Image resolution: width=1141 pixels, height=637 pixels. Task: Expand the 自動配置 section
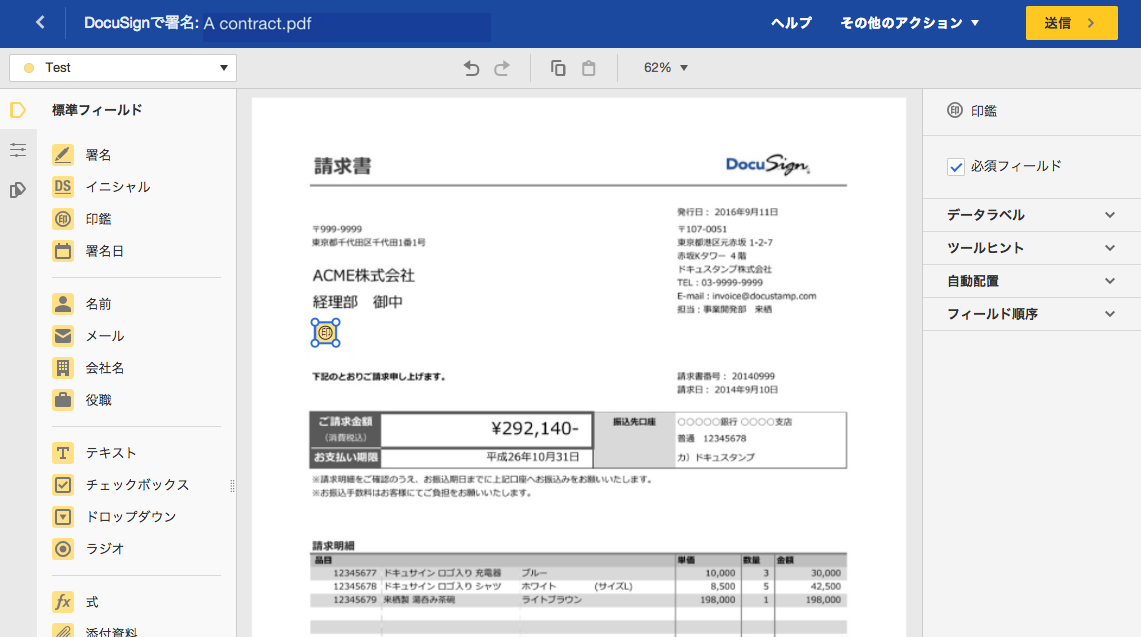(x=1031, y=281)
